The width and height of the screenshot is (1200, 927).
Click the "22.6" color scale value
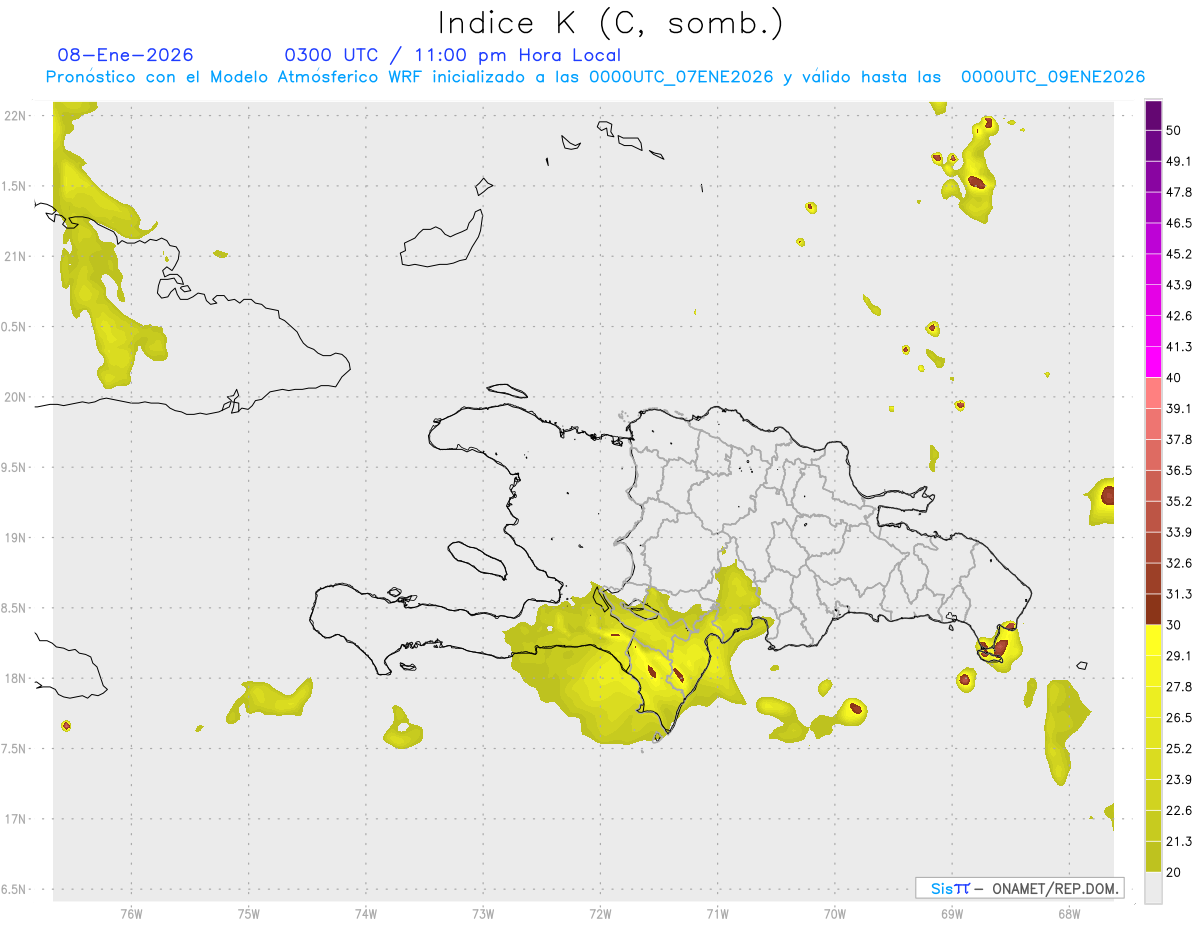tap(1179, 810)
